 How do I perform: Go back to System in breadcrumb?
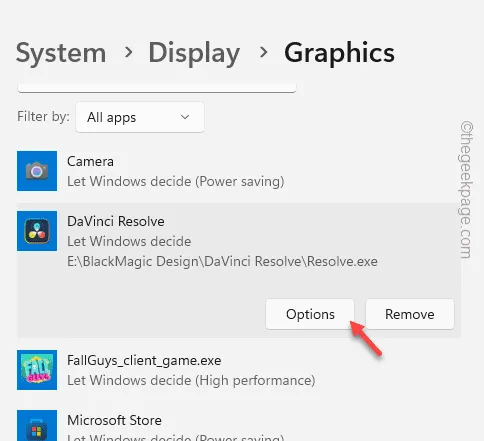point(61,53)
